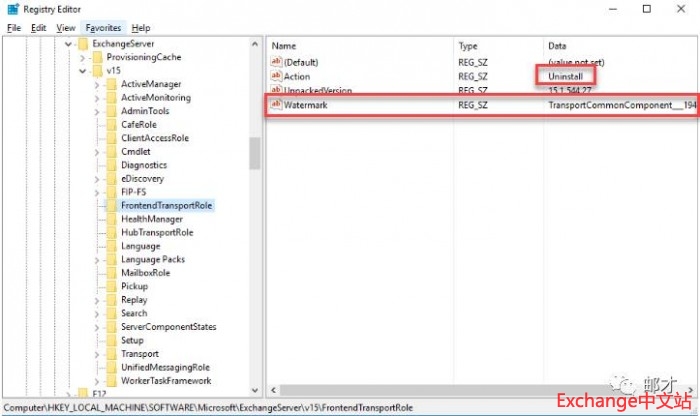This screenshot has width=700, height=416.
Task: Click the Registry Editor app icon in title bar
Action: 11,9
